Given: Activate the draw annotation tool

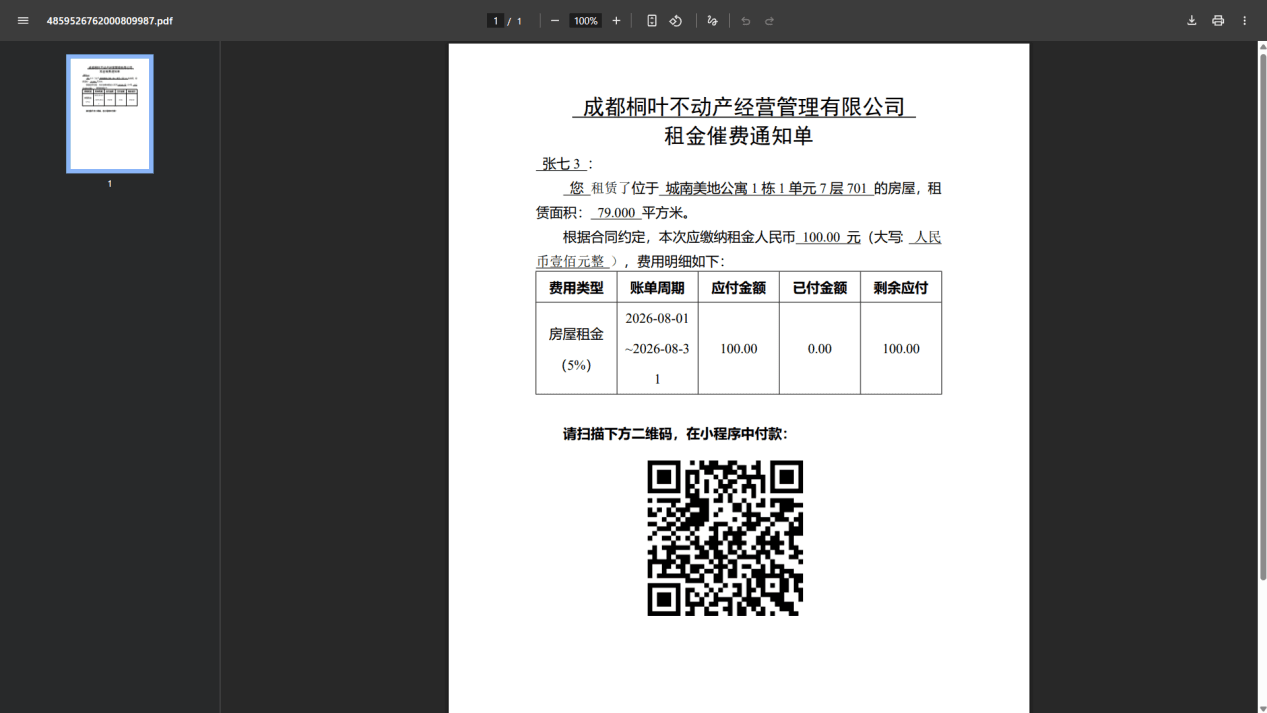Looking at the screenshot, I should [x=712, y=20].
